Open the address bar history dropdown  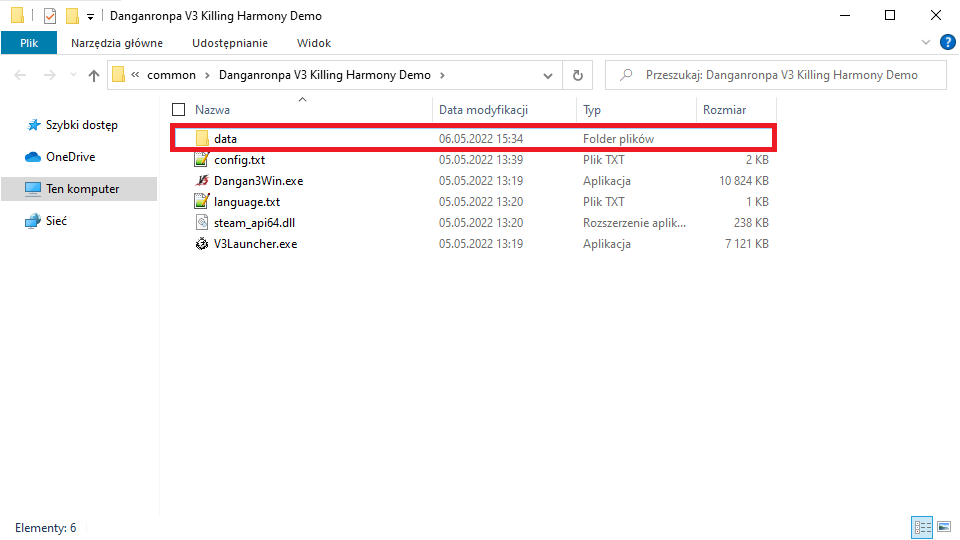tap(548, 75)
